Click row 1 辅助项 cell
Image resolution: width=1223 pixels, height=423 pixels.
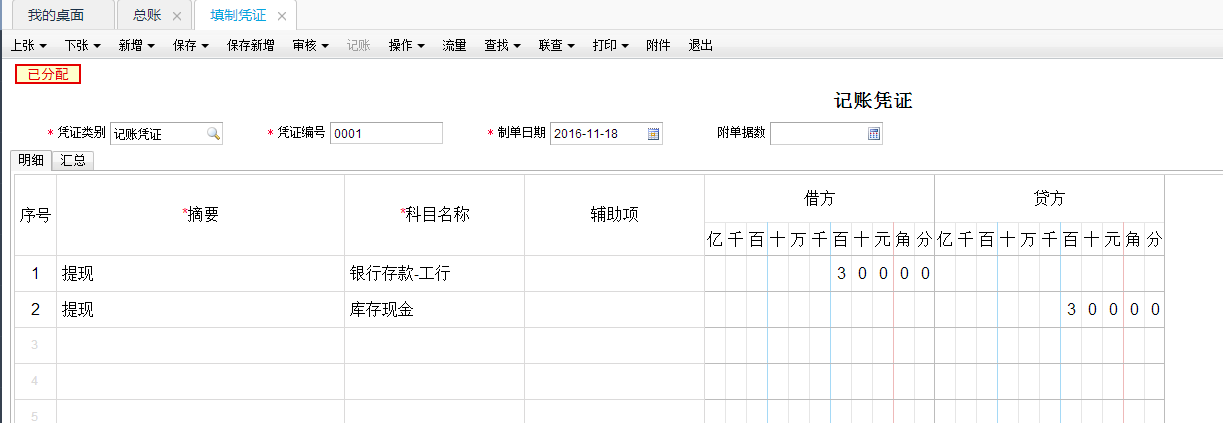click(614, 274)
